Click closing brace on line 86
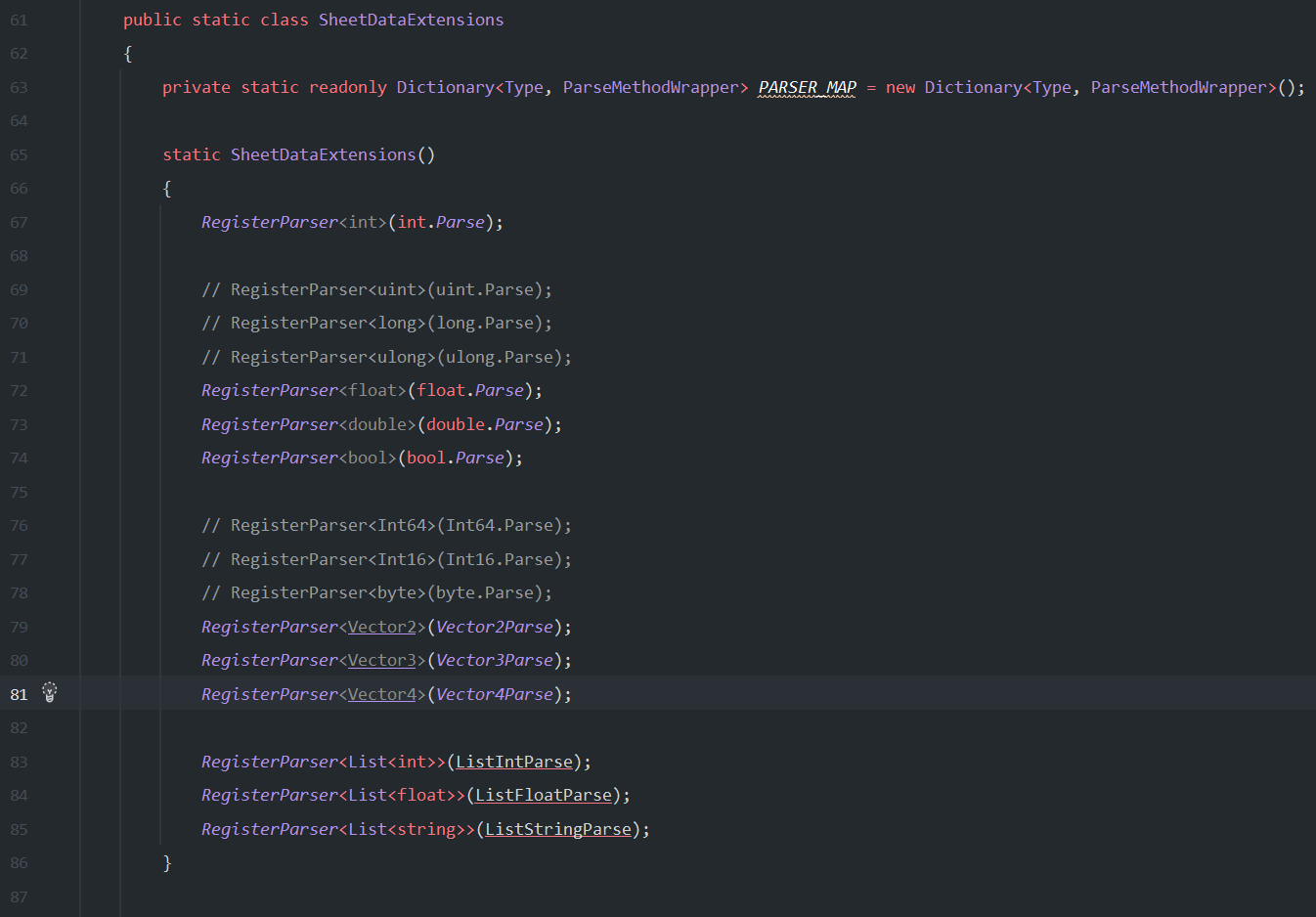The image size is (1316, 917). pos(167,862)
